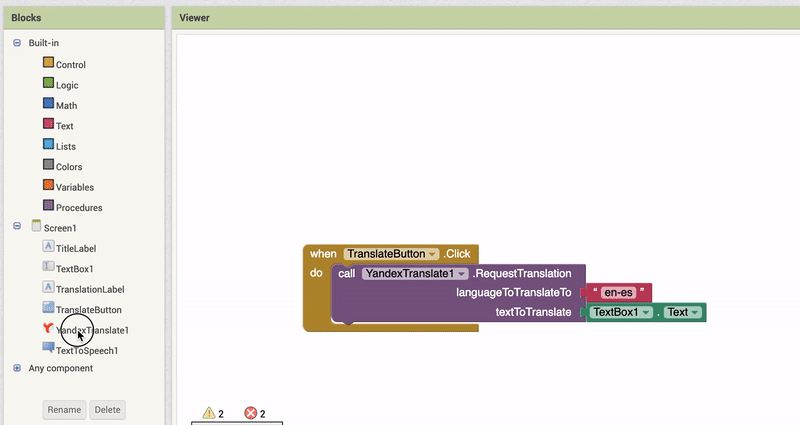Click the 'call' keyword on the purple block
Viewport: 800px width, 425px height.
[346, 273]
